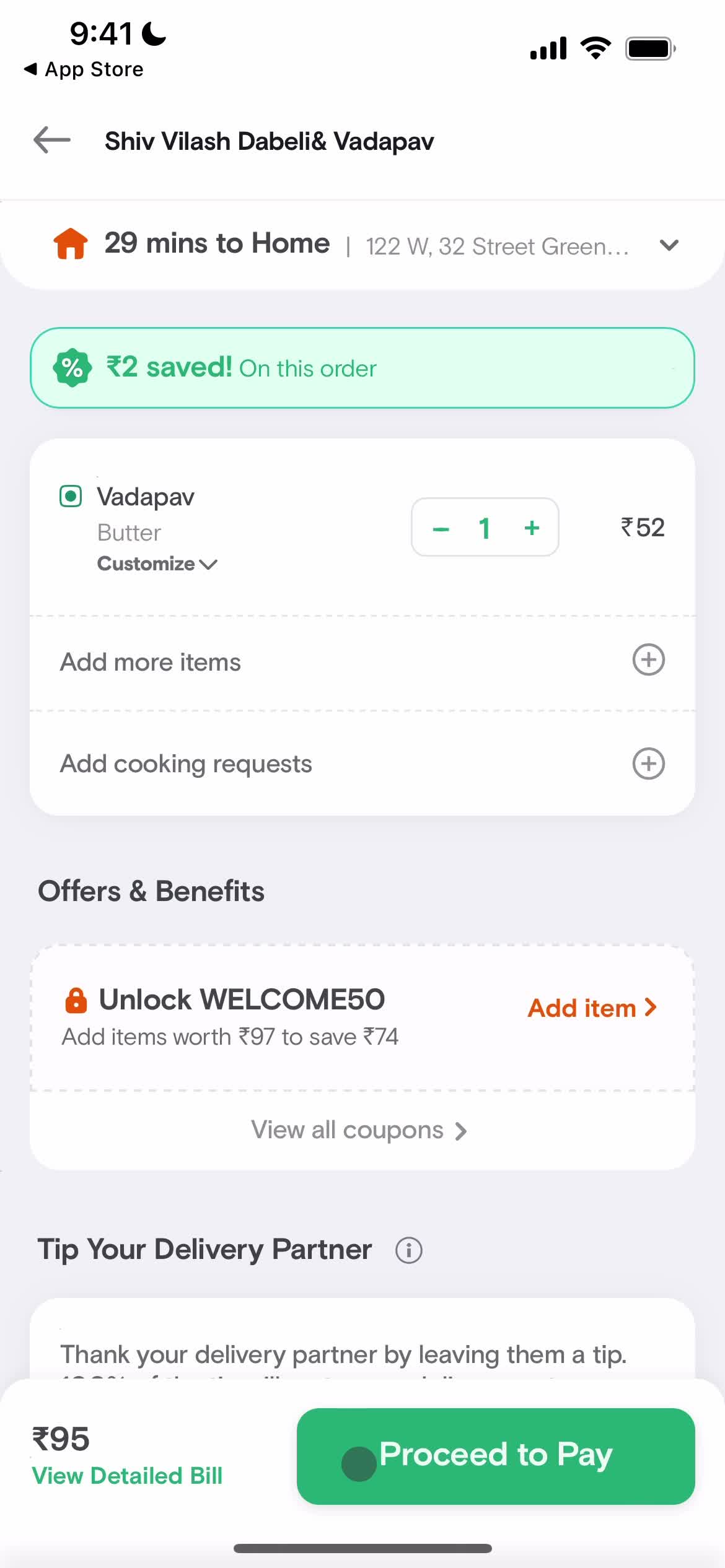Expand the delivery address chevron
The image size is (725, 1568).
tap(669, 245)
